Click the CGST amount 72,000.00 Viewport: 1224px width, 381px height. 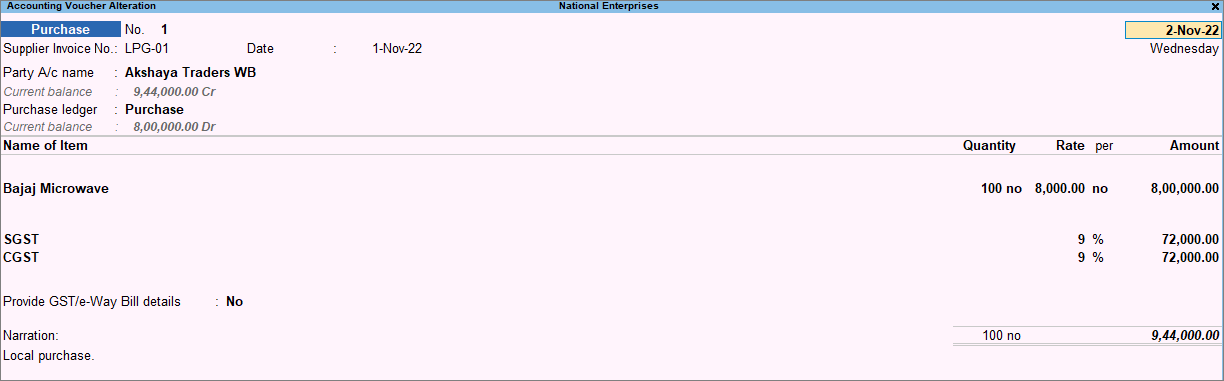(x=1191, y=257)
